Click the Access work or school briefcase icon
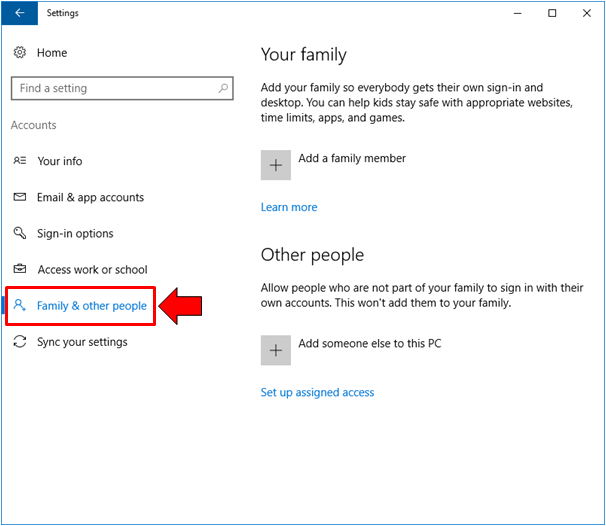The width and height of the screenshot is (606, 526). (x=19, y=269)
